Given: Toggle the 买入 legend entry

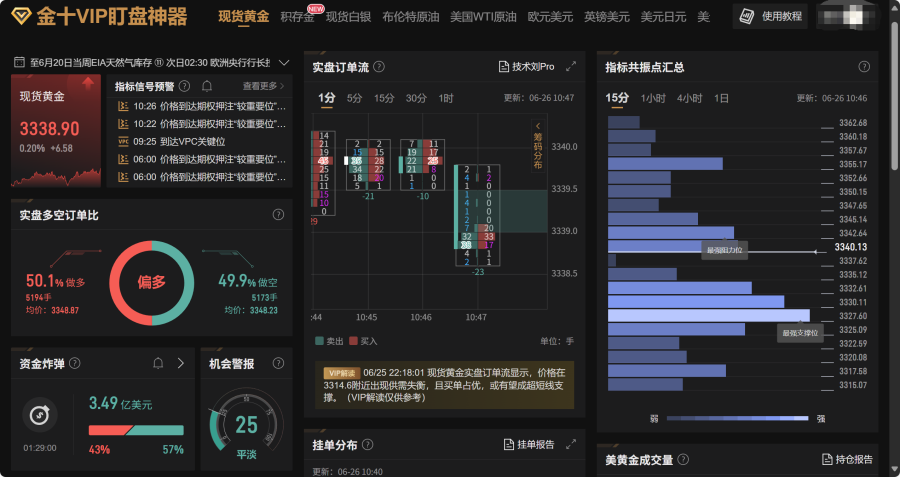Looking at the screenshot, I should [363, 341].
